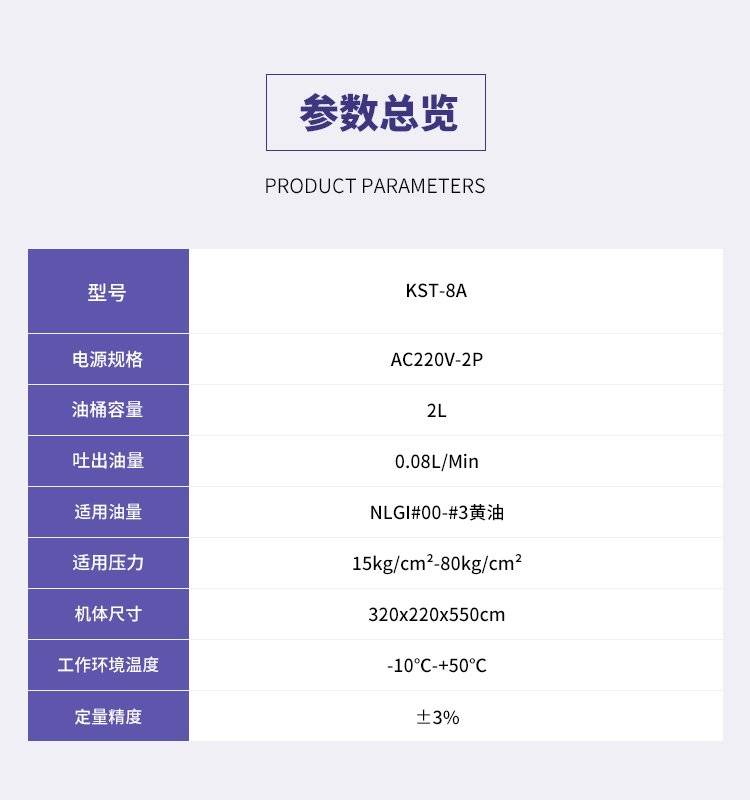Screen dimensions: 750x800
Task: Click the 320x220x550cm dimension value
Action: [436, 614]
